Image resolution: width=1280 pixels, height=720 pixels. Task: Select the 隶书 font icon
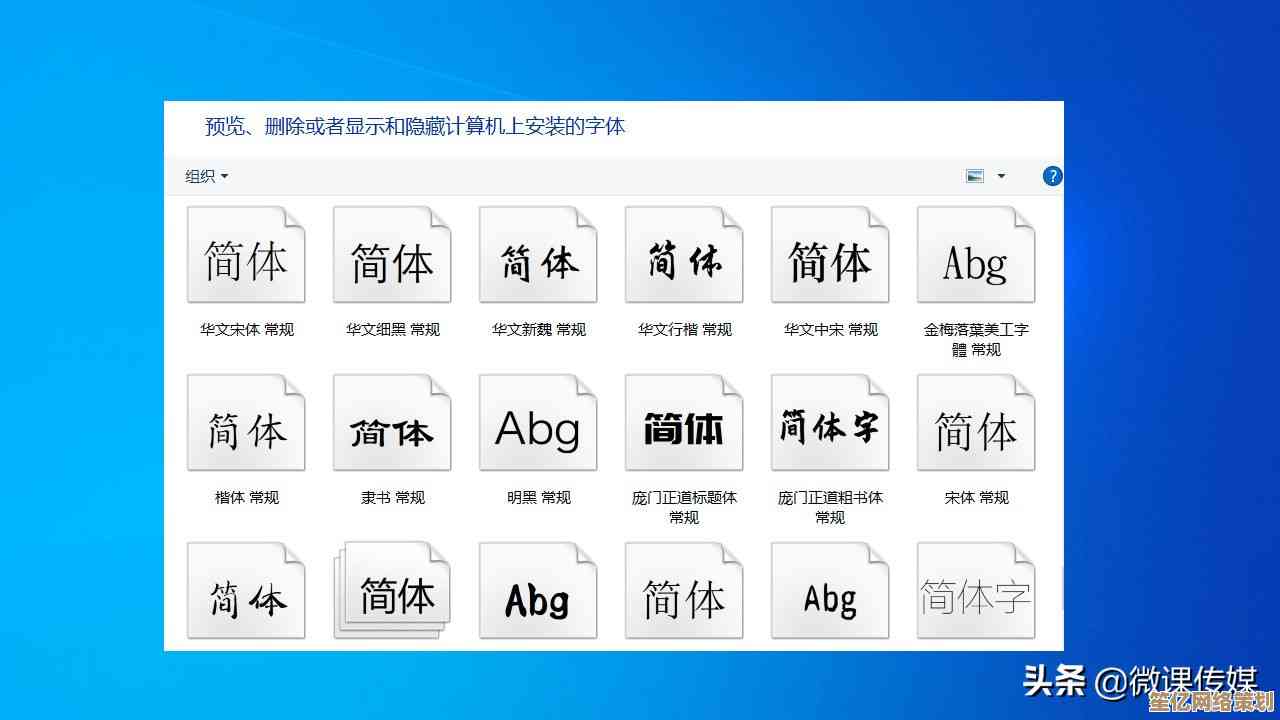tap(392, 423)
